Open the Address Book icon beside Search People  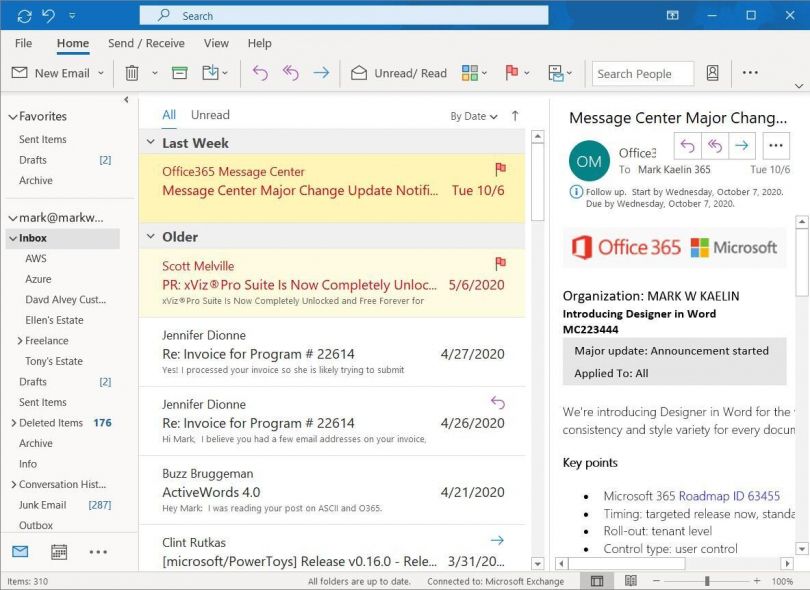[x=711, y=73]
